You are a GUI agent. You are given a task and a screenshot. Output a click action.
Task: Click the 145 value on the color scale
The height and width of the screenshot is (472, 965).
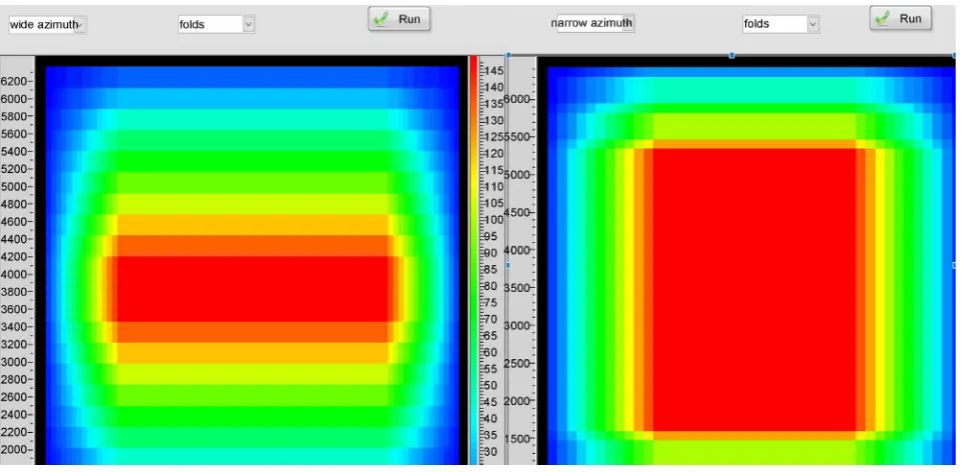(x=494, y=71)
